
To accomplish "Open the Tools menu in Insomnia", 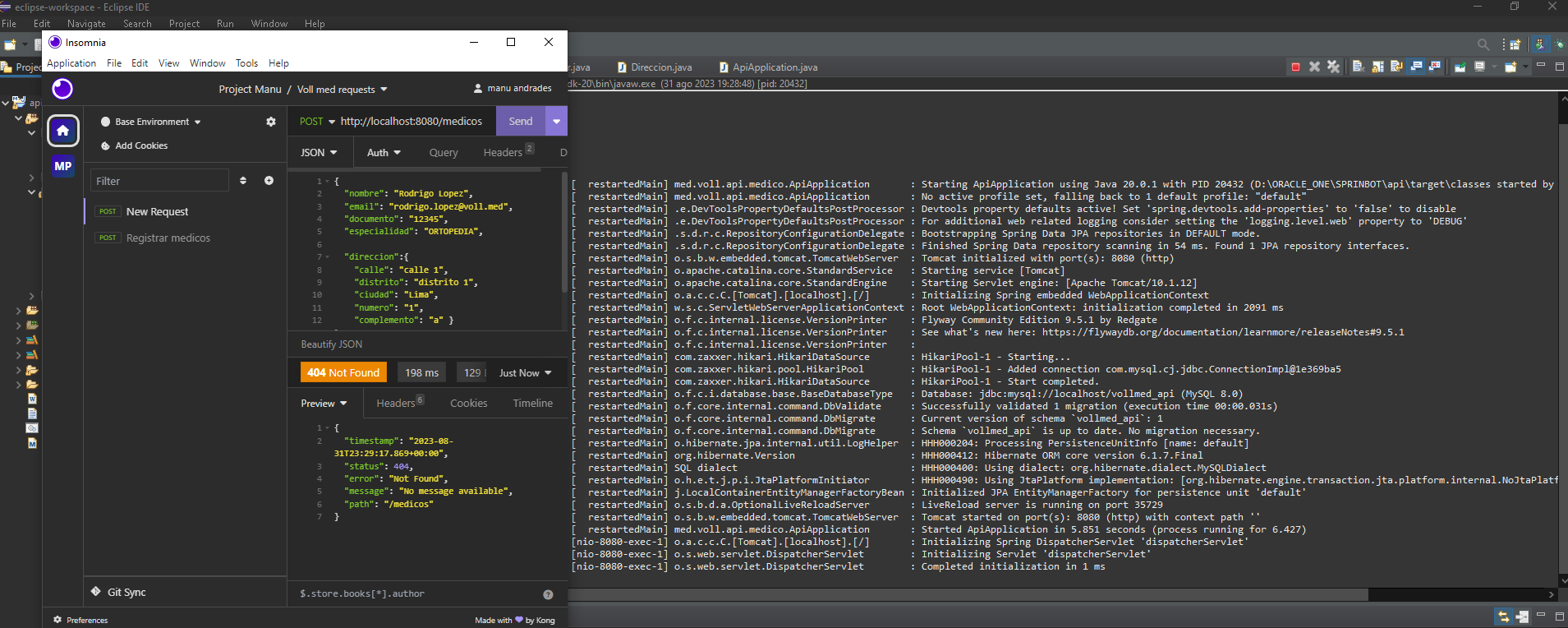I will pos(246,63).
